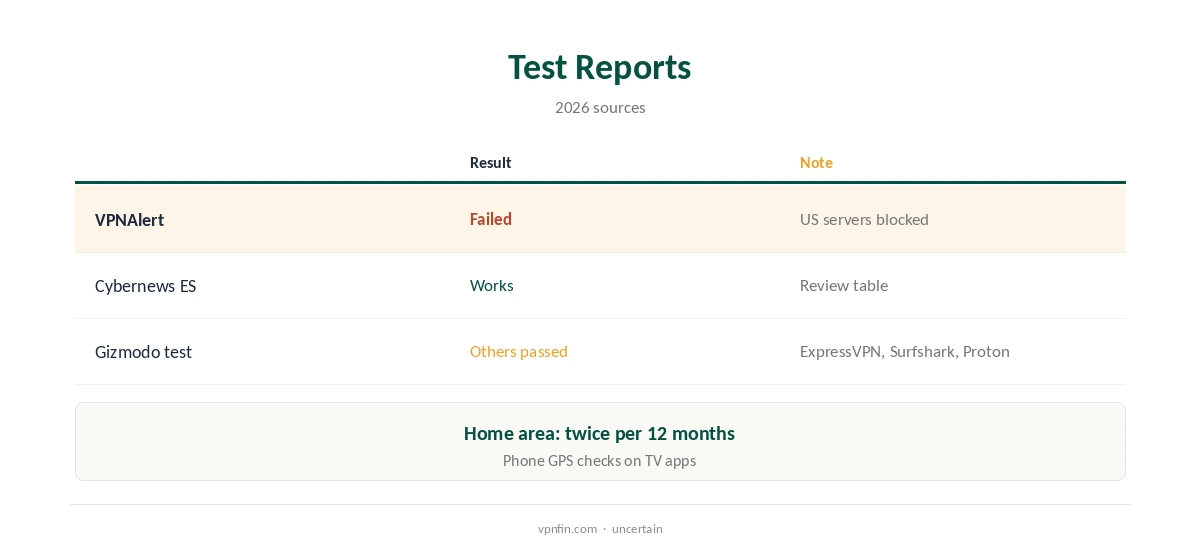Select 'Phone GPS checks on TV apps'
The height and width of the screenshot is (548, 1200).
599,461
